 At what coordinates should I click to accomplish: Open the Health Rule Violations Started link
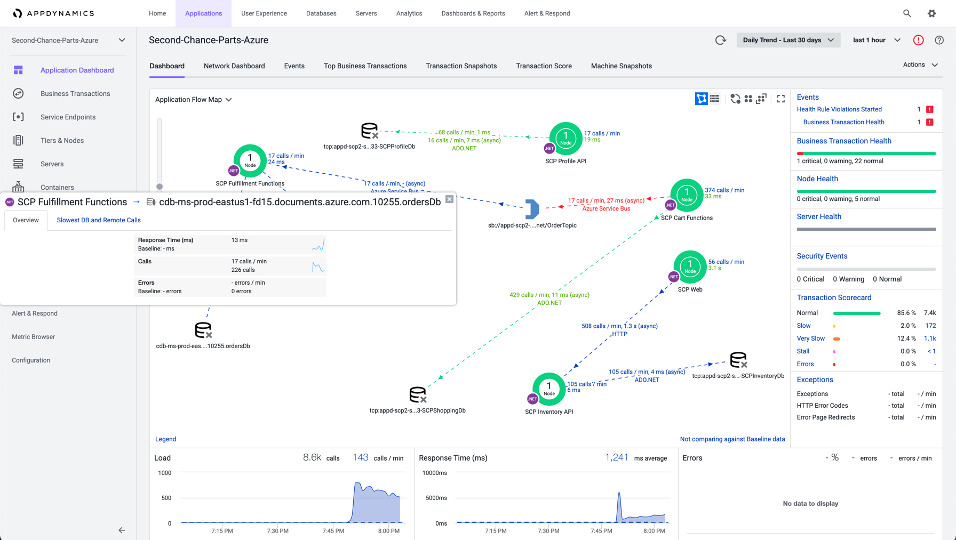[839, 109]
